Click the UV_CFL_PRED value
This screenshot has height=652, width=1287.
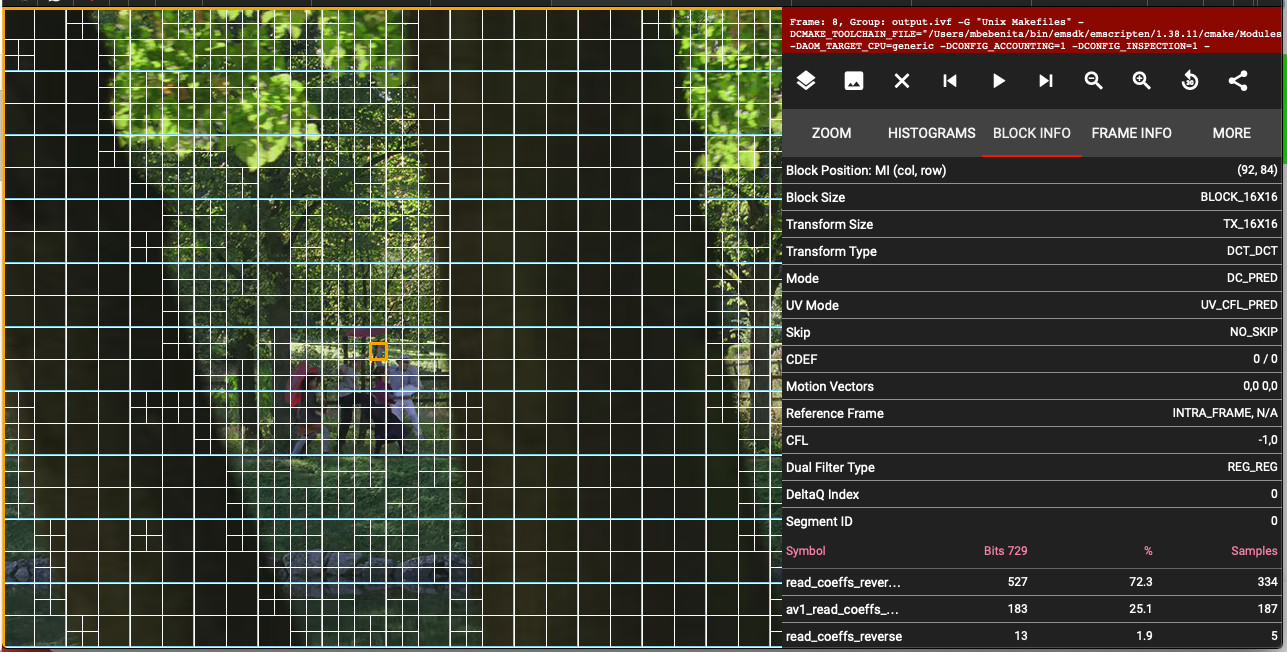pyautogui.click(x=1239, y=306)
